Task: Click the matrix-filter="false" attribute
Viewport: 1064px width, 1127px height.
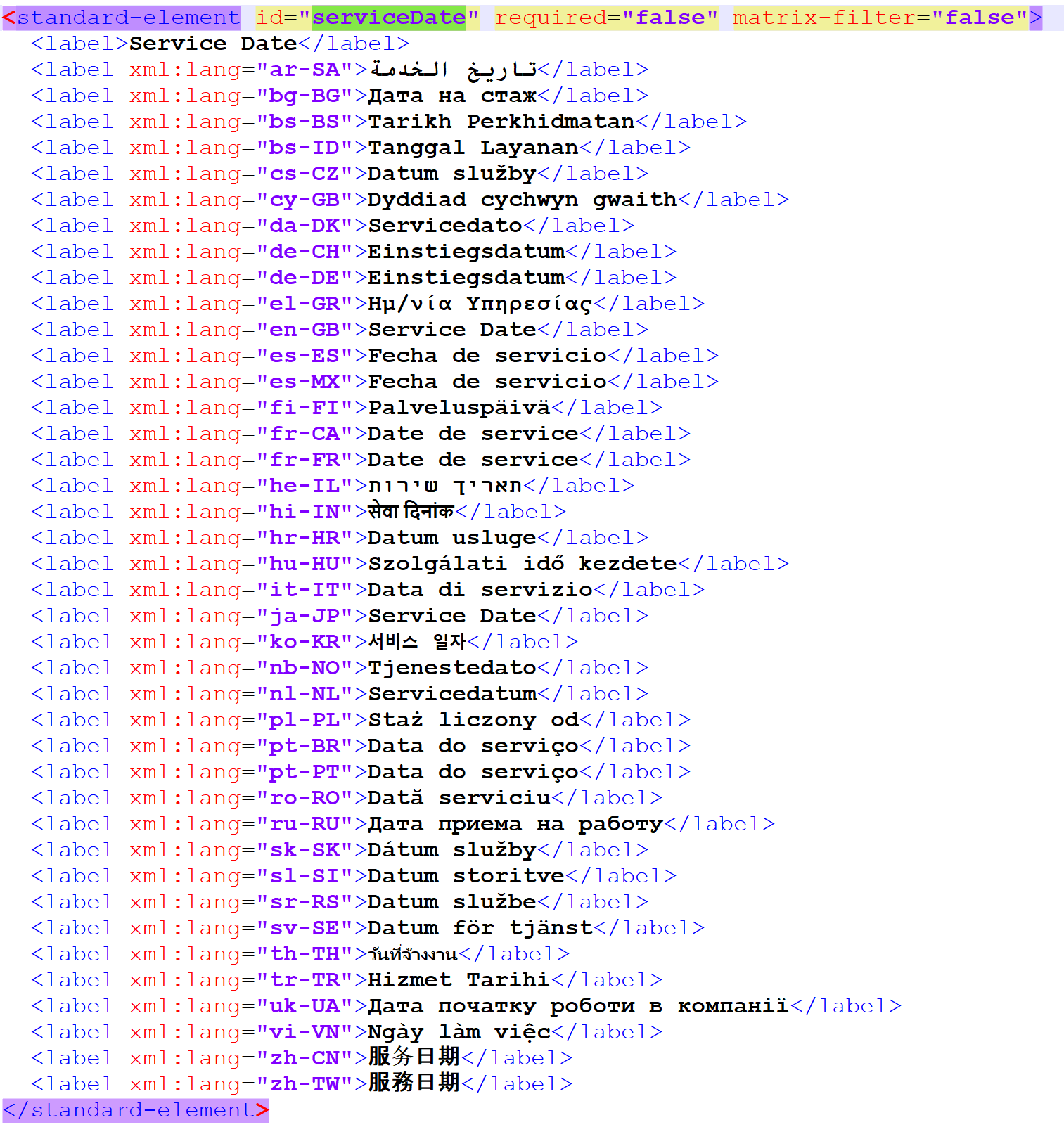Action: 880,18
